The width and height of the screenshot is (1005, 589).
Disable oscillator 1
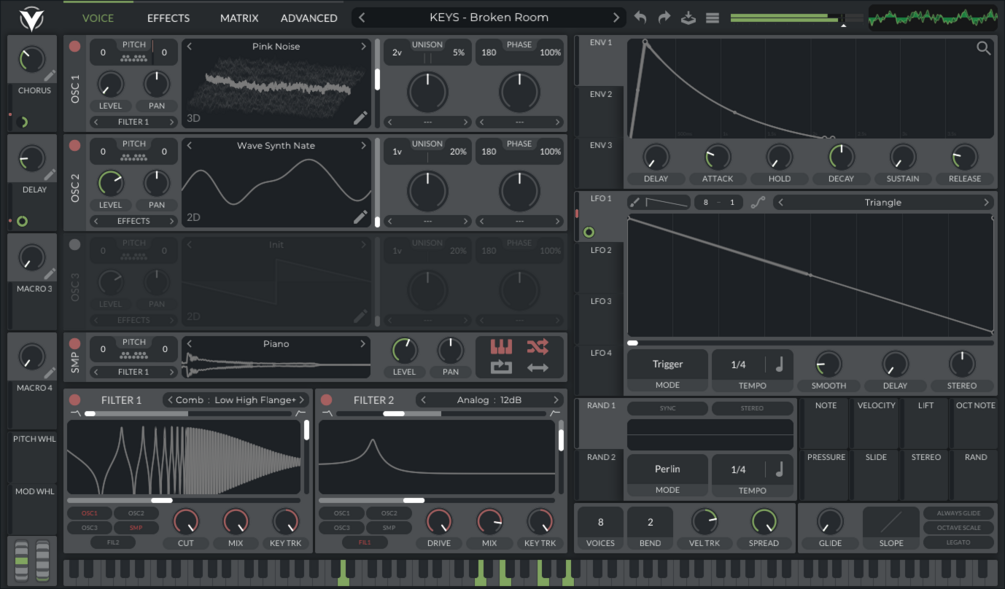click(75, 46)
